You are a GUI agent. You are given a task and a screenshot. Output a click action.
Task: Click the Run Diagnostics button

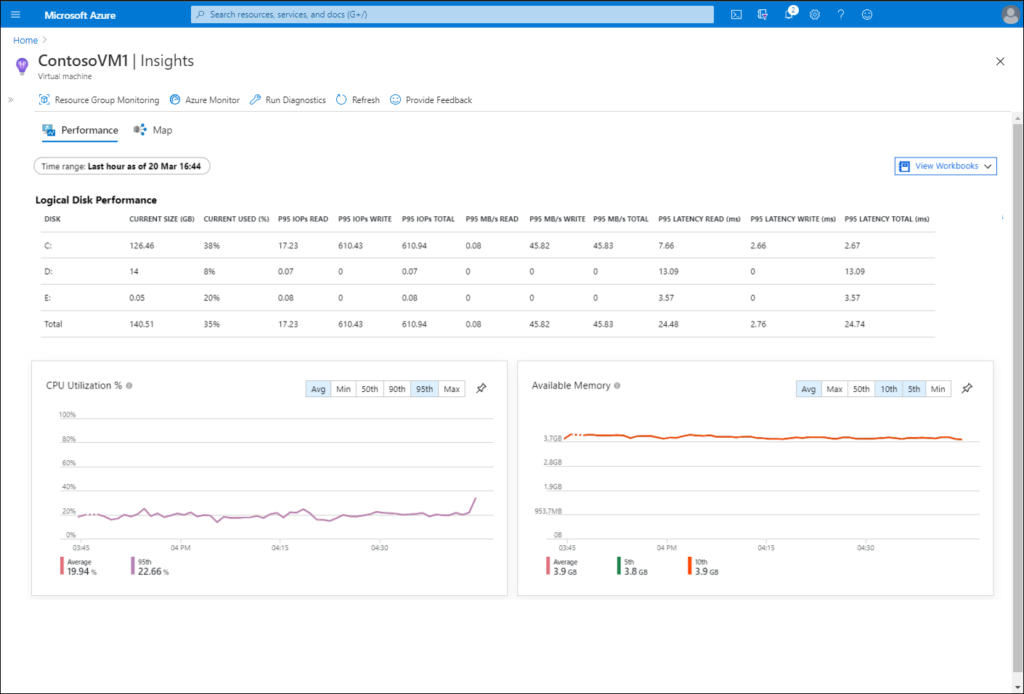coord(288,100)
